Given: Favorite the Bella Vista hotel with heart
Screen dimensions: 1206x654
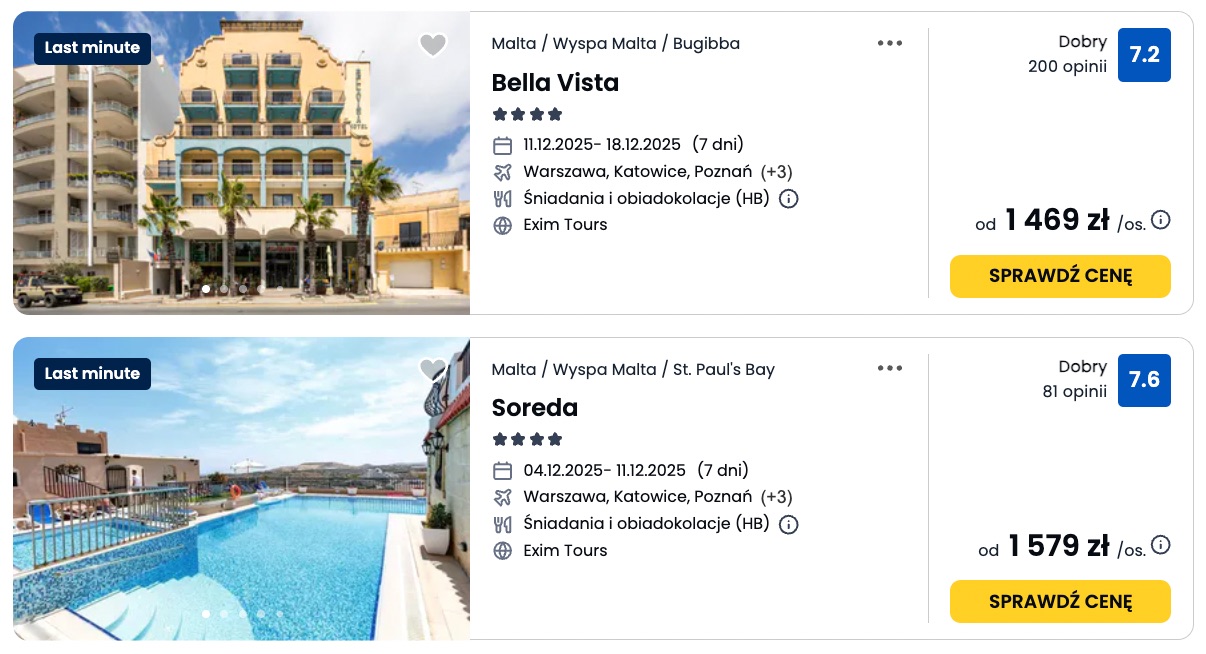Looking at the screenshot, I should (x=432, y=45).
